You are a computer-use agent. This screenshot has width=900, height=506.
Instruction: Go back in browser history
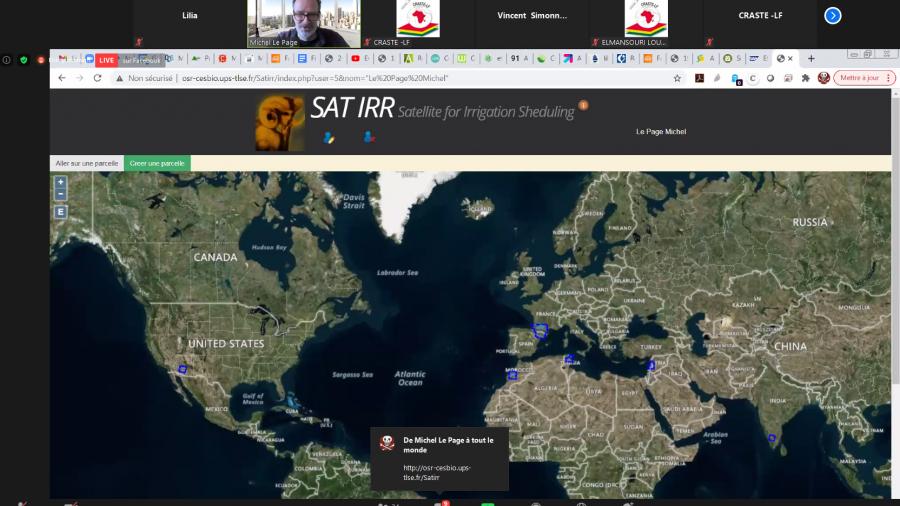(62, 78)
